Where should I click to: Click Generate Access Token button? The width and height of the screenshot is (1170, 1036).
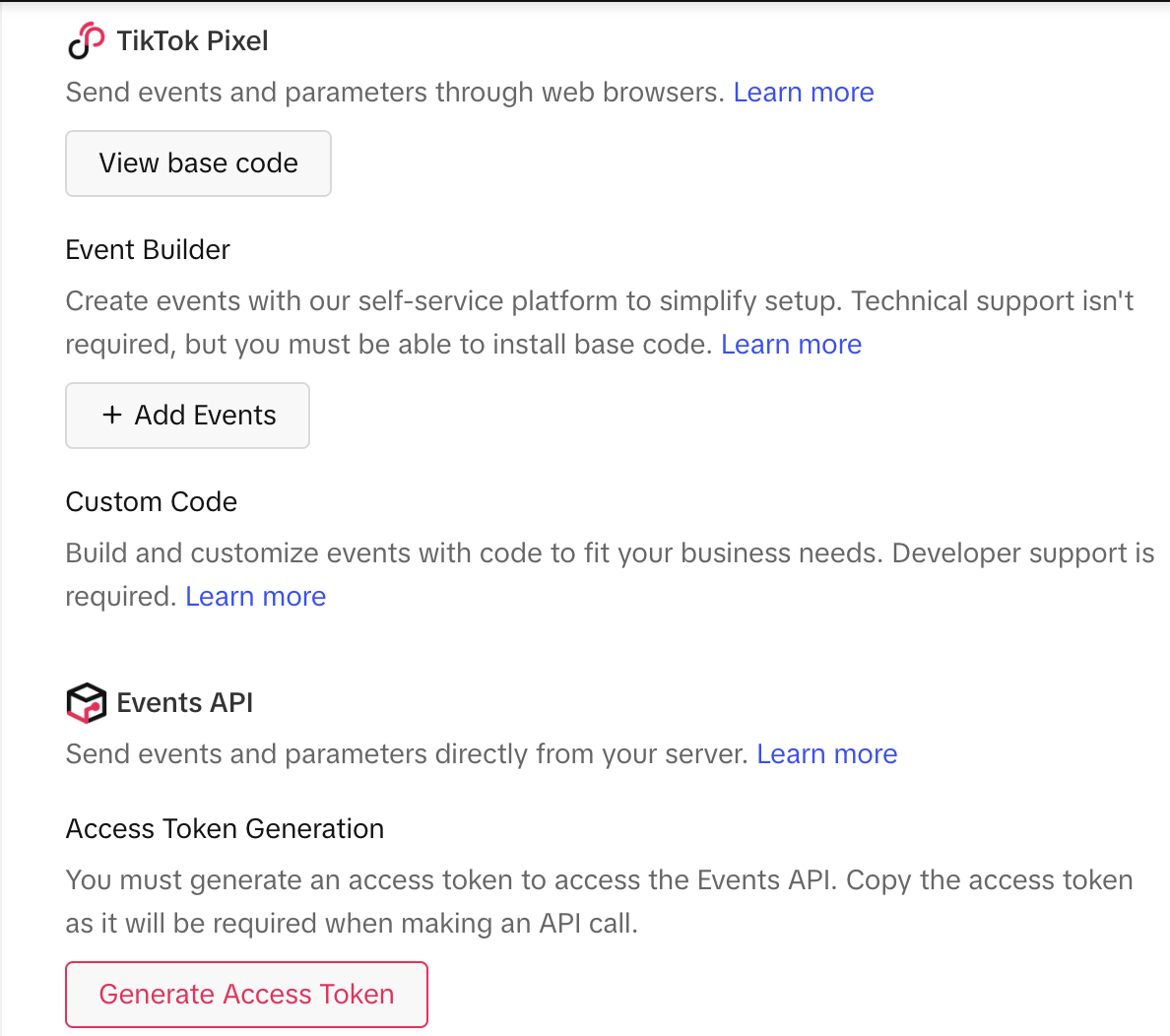coord(246,995)
